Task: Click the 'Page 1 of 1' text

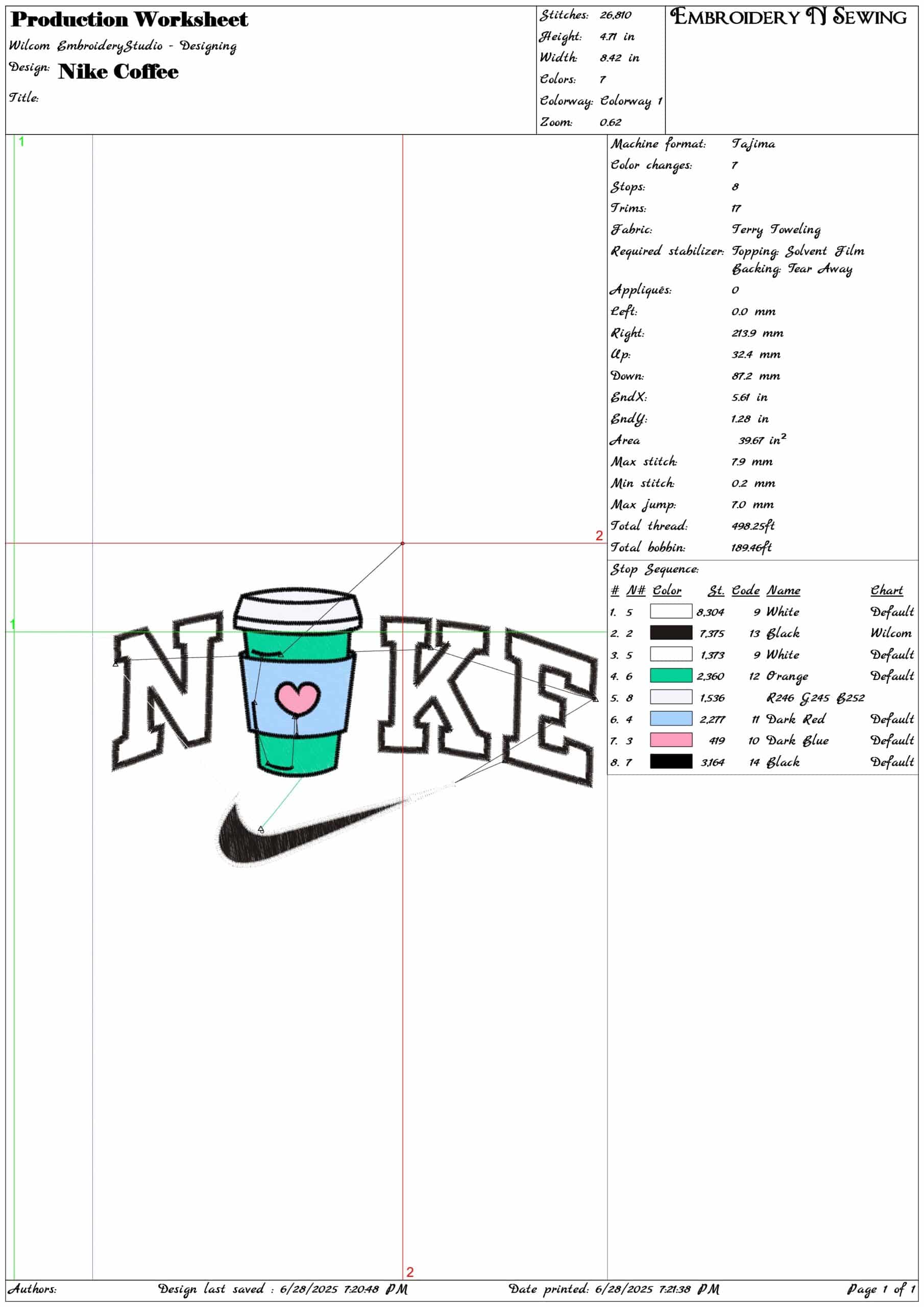Action: pos(881,1288)
